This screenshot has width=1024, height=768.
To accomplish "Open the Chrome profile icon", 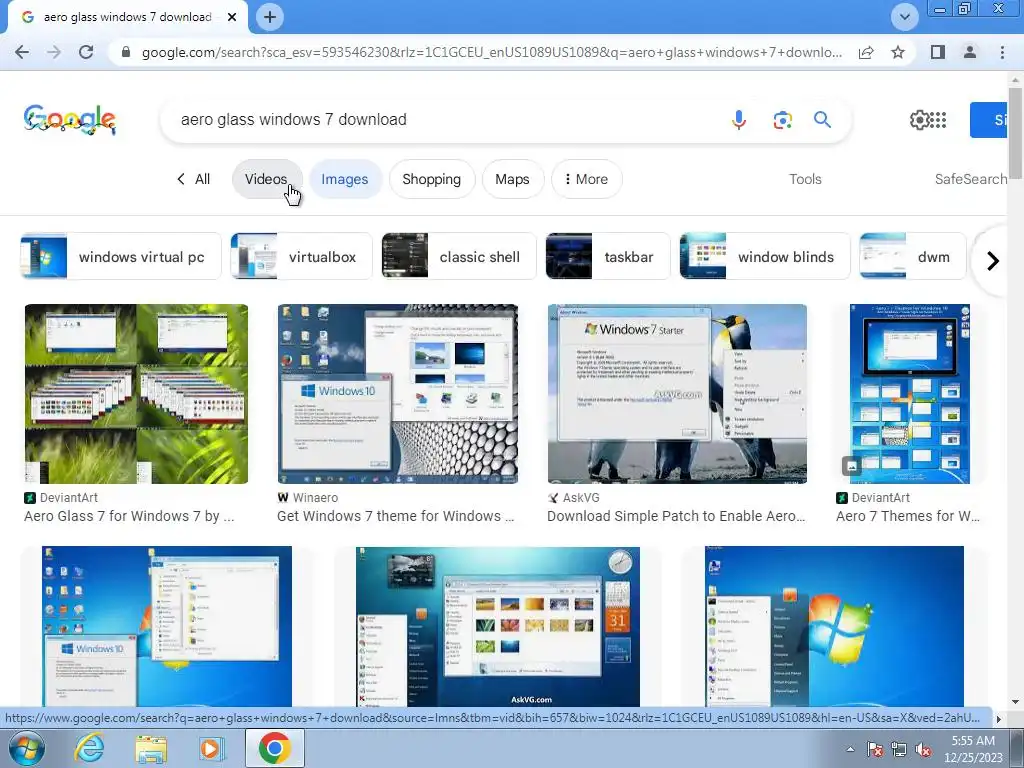I will [x=970, y=52].
